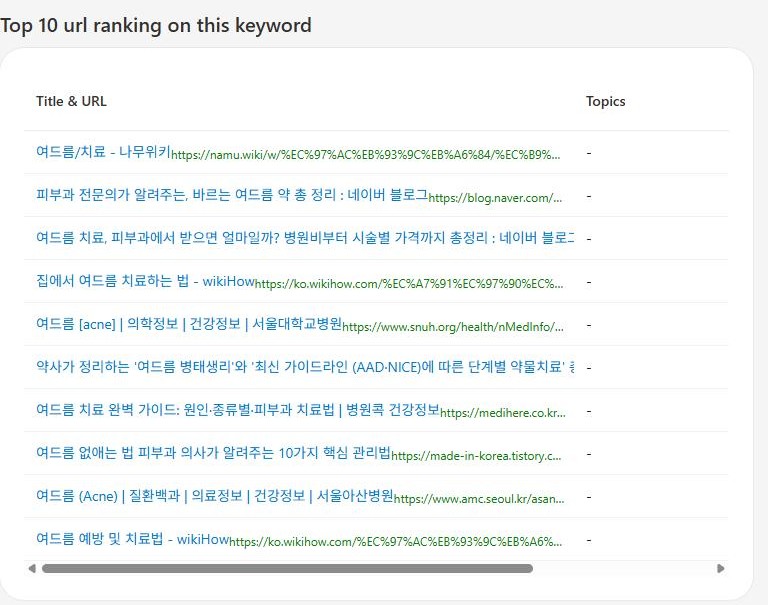The width and height of the screenshot is (768, 605).
Task: Click the left arrow of horizontal scrollbar
Action: point(32,568)
